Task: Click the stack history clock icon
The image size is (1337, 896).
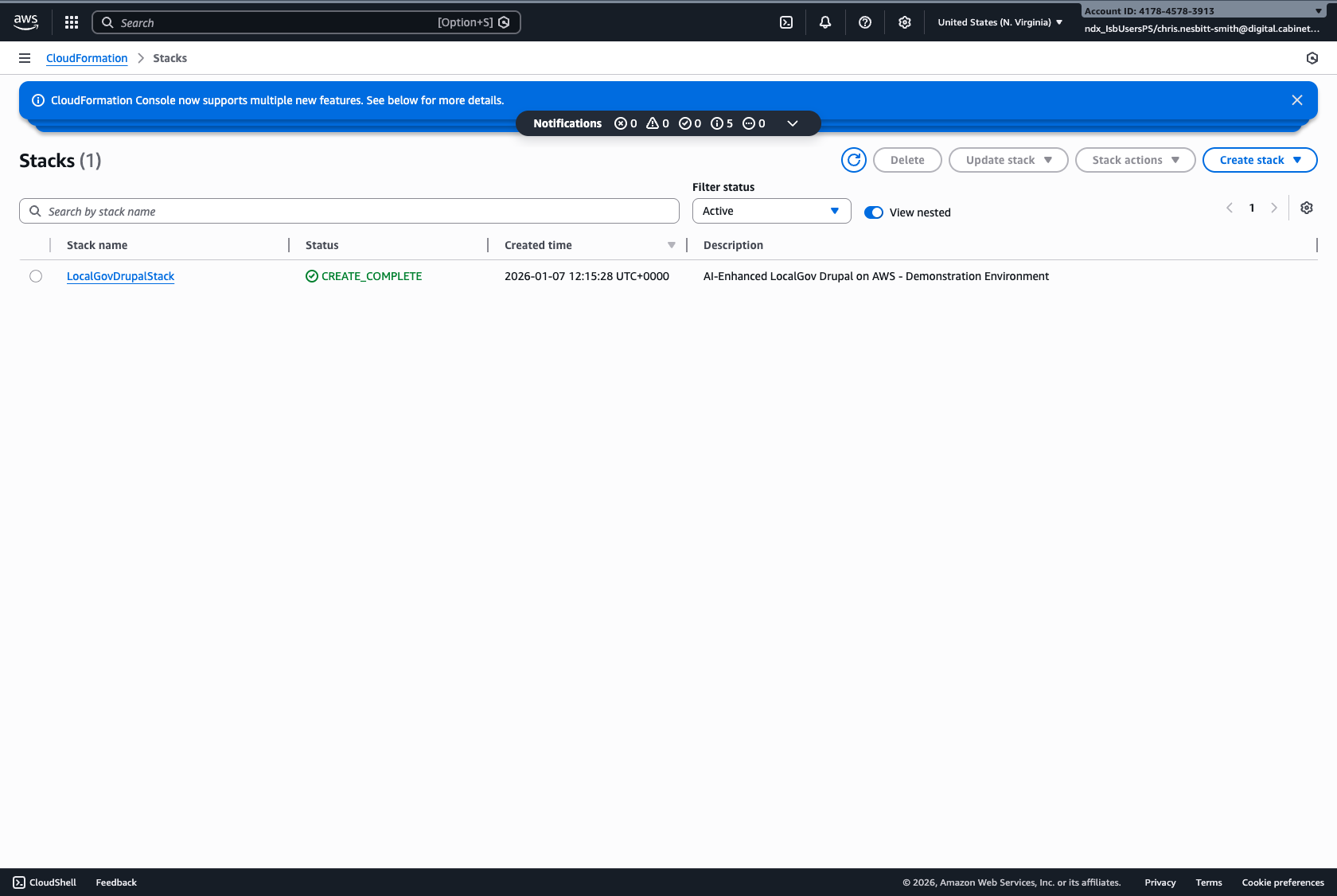Action: point(1312,58)
